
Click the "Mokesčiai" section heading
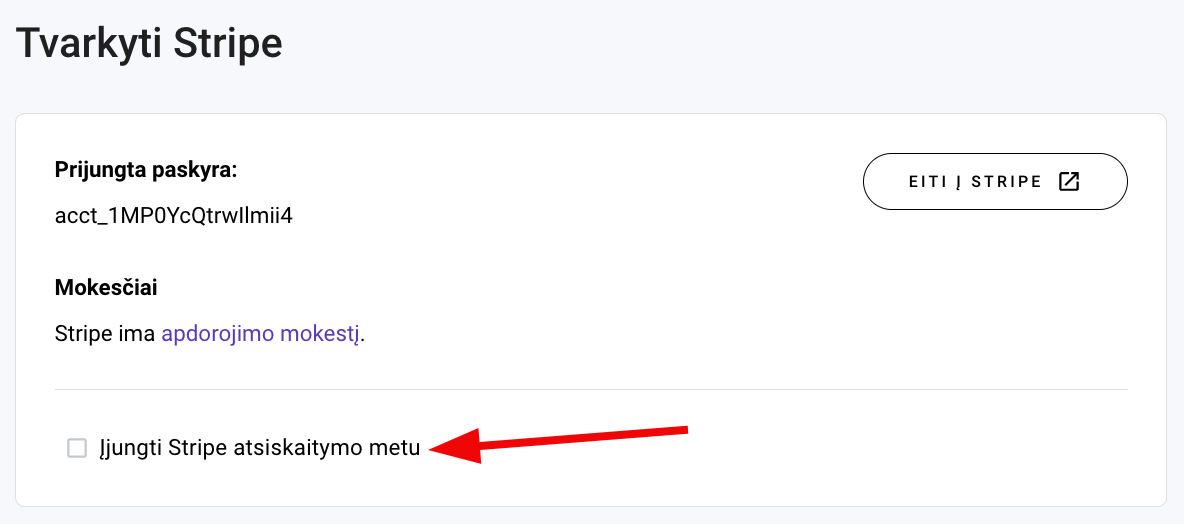click(106, 288)
